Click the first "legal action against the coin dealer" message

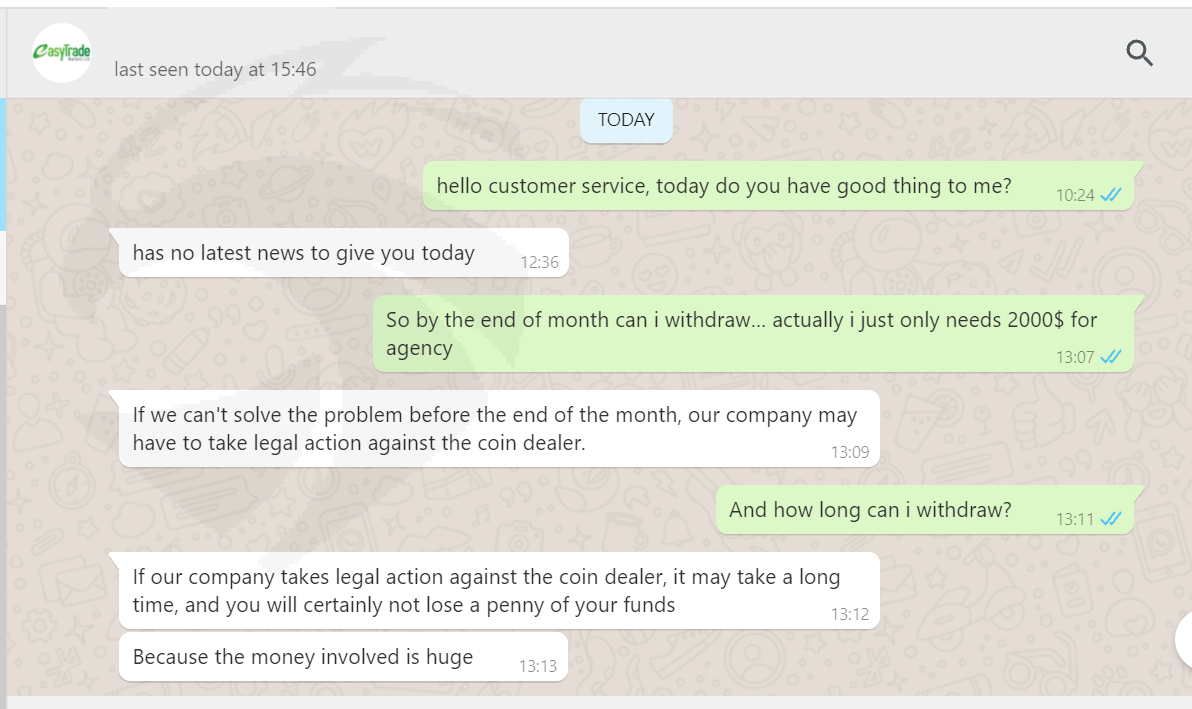494,428
